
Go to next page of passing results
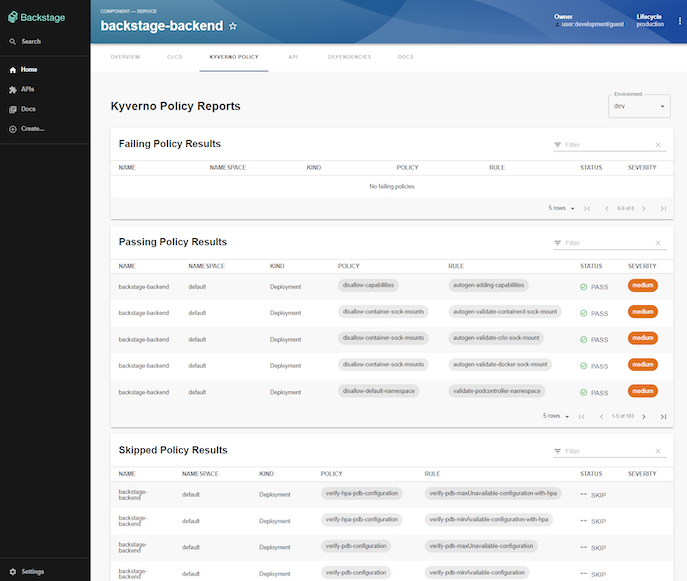(643, 416)
